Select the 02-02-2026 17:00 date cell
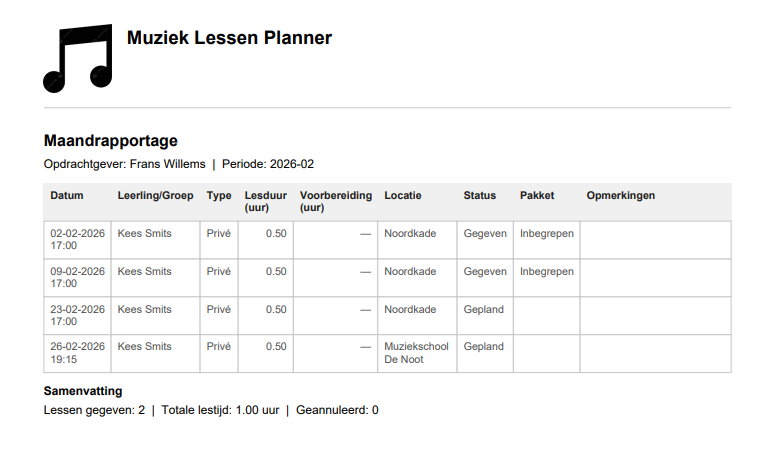The width and height of the screenshot is (777, 452). [77, 240]
